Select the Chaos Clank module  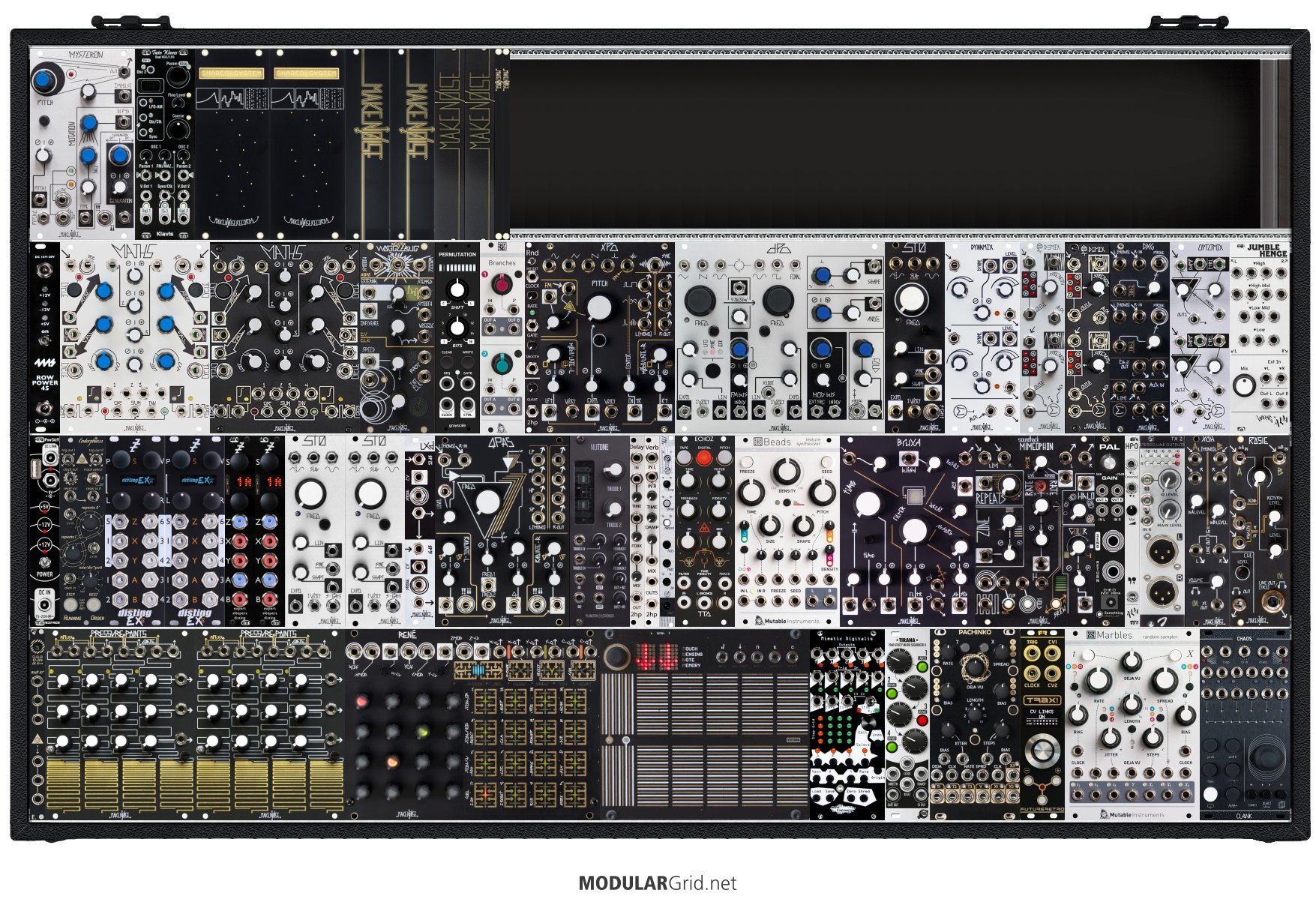click(x=1245, y=724)
